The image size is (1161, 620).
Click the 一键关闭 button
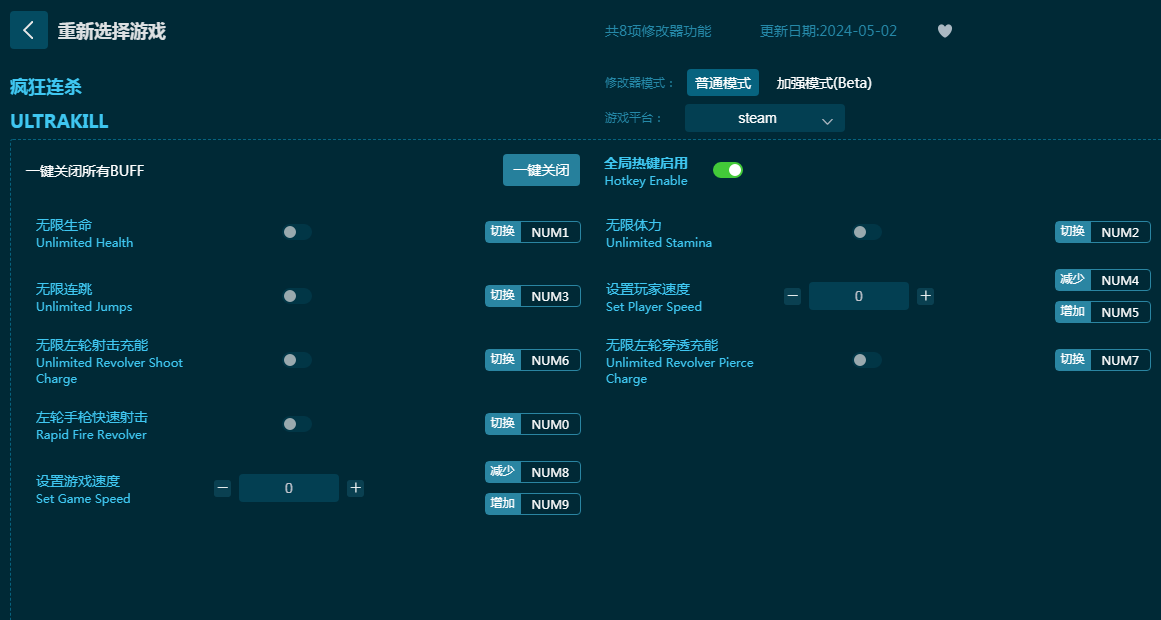click(541, 170)
